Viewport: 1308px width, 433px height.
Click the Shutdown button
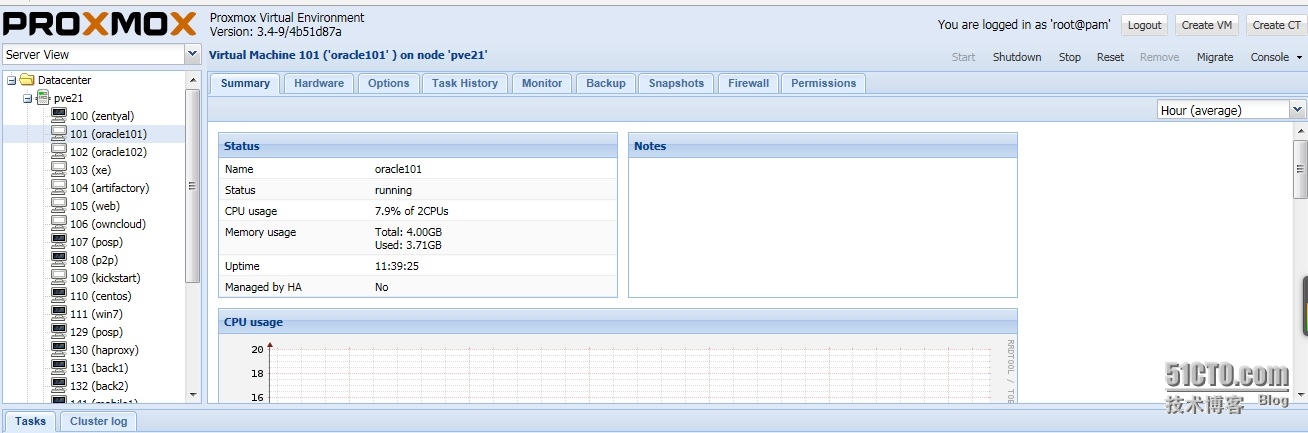[x=1017, y=57]
